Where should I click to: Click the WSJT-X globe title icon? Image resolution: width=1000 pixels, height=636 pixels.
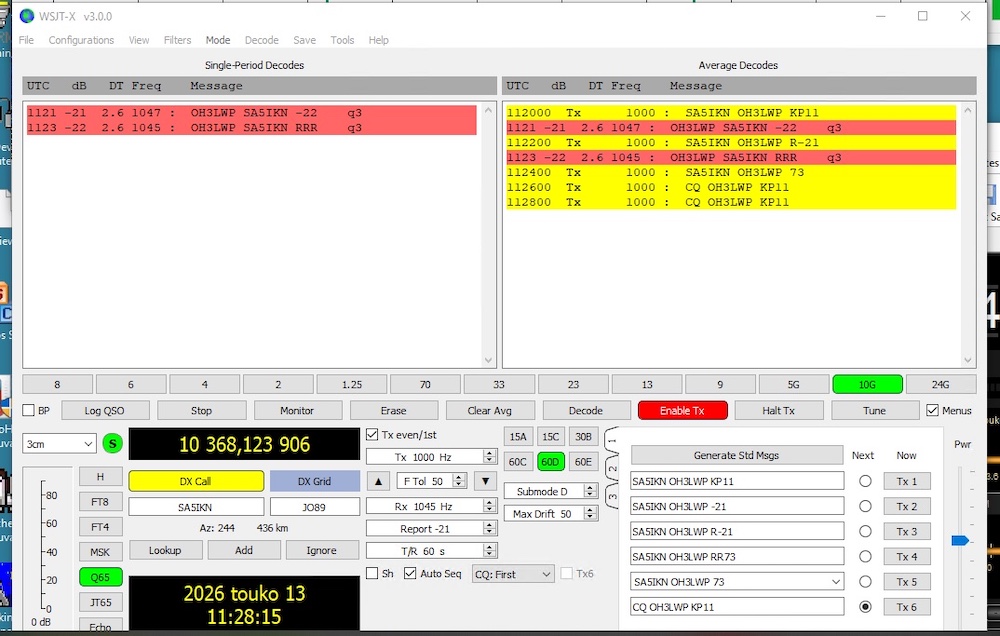27,16
